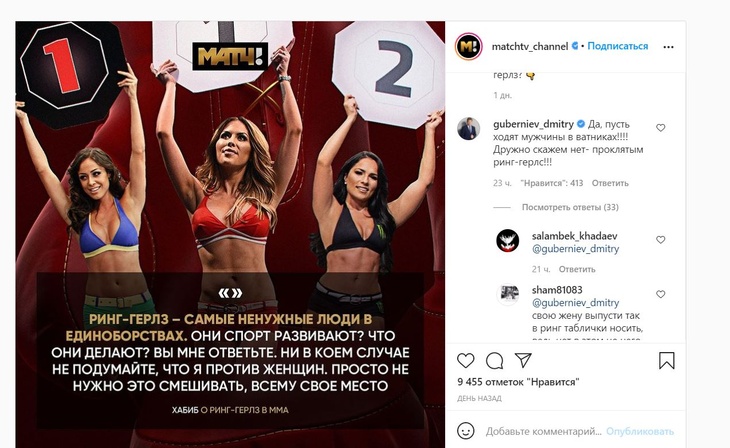730x448 pixels.
Task: Open the comment speech bubble icon
Action: (494, 361)
